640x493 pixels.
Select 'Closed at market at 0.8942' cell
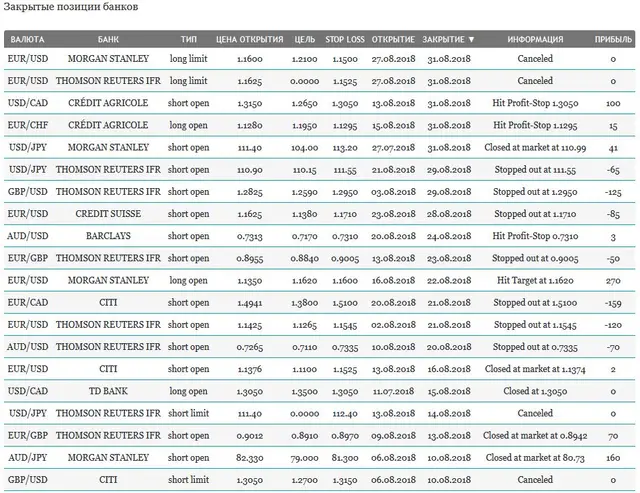pos(535,435)
